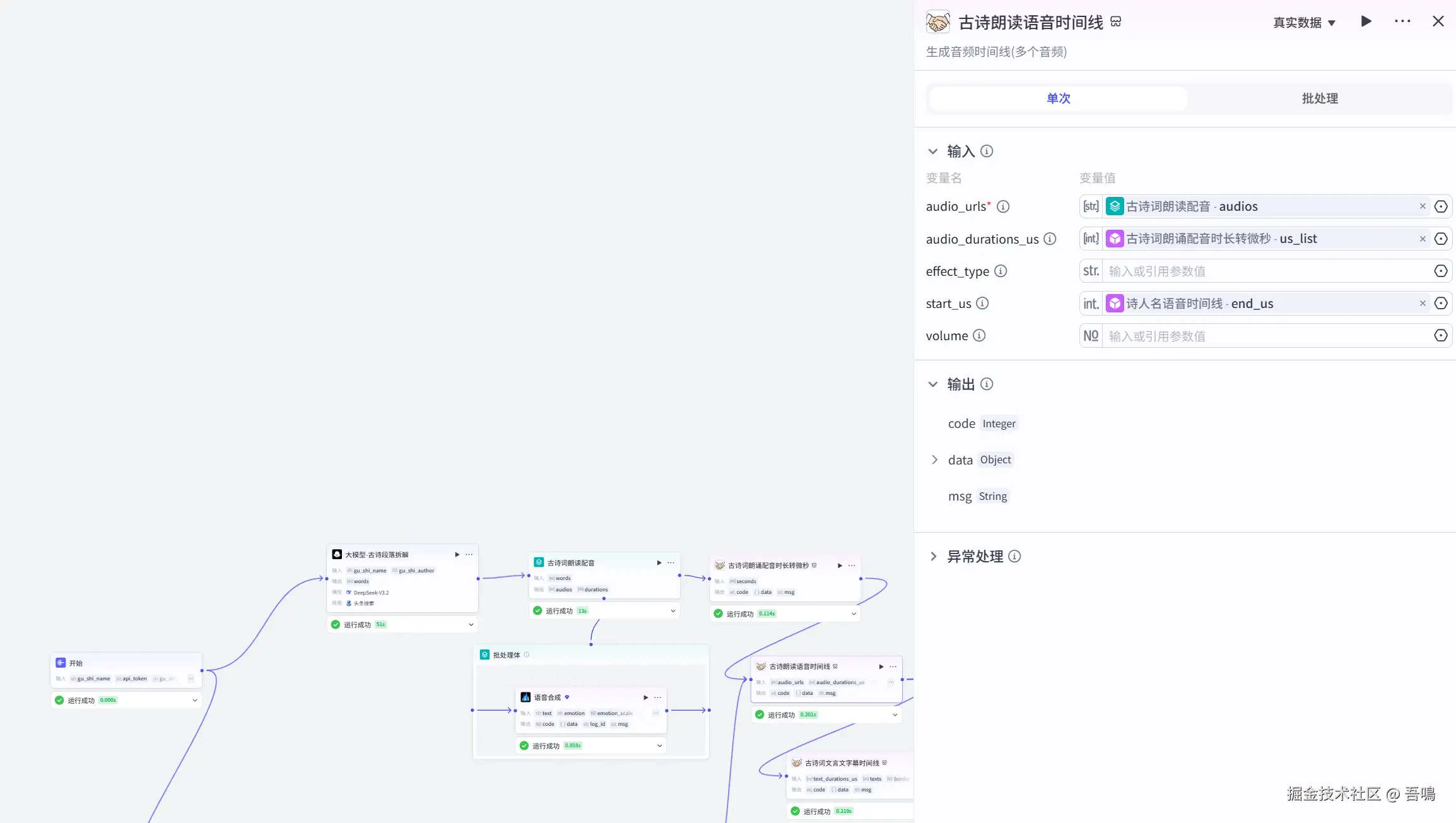
Task: Run the 古诗朗读语音时间线 node with play icon
Action: (x=1366, y=21)
